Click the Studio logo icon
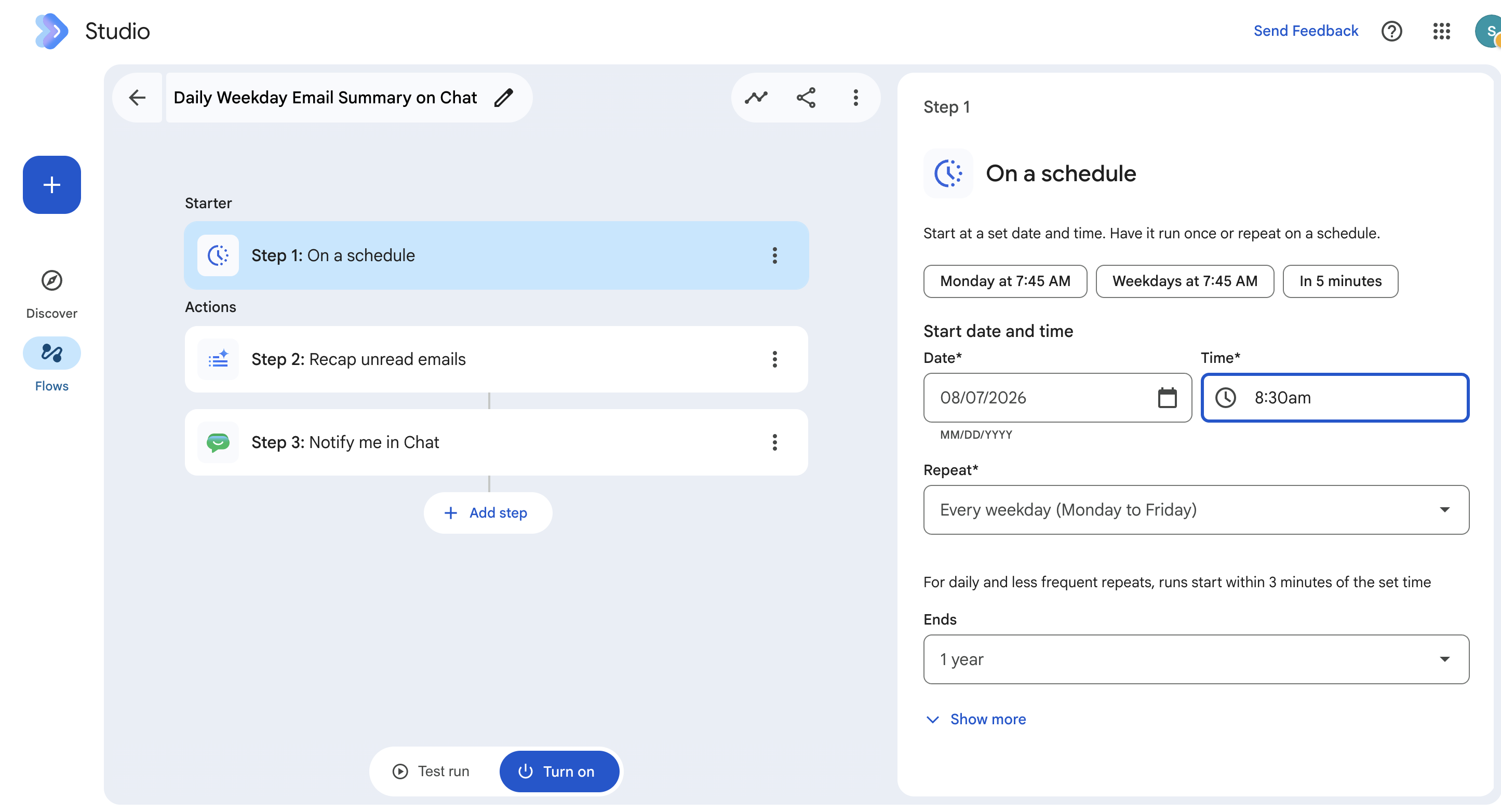 51,31
